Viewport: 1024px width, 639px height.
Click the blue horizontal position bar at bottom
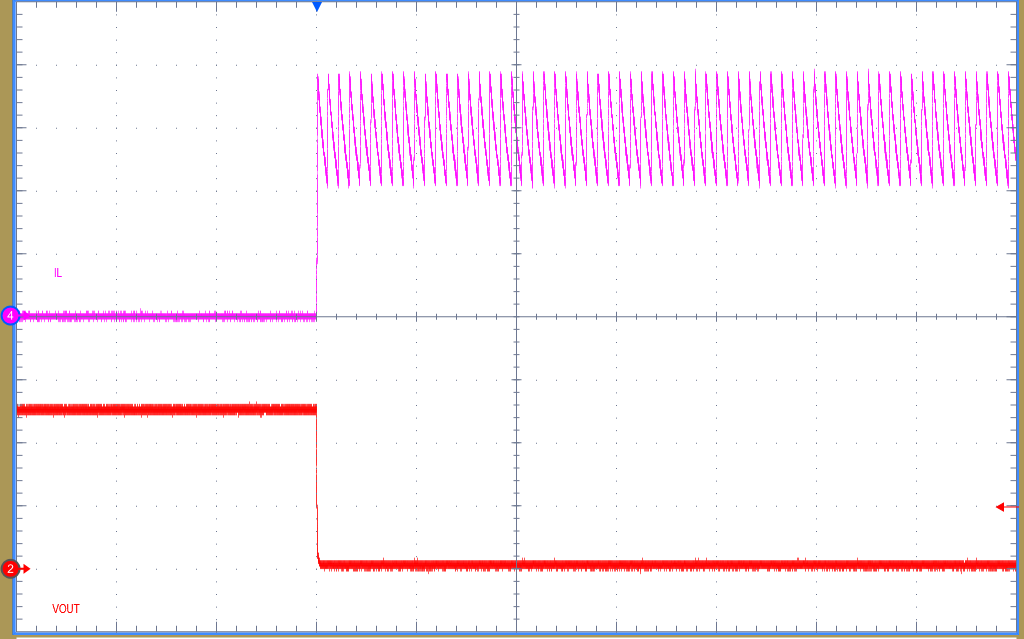click(x=512, y=633)
